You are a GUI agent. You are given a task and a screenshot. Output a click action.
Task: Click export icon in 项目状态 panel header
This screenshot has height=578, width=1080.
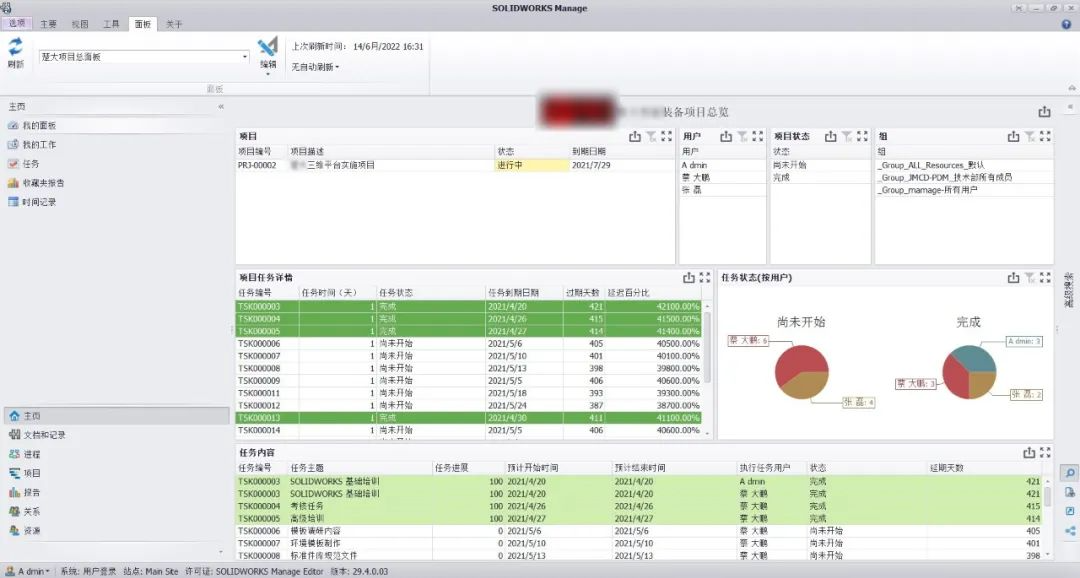click(831, 136)
